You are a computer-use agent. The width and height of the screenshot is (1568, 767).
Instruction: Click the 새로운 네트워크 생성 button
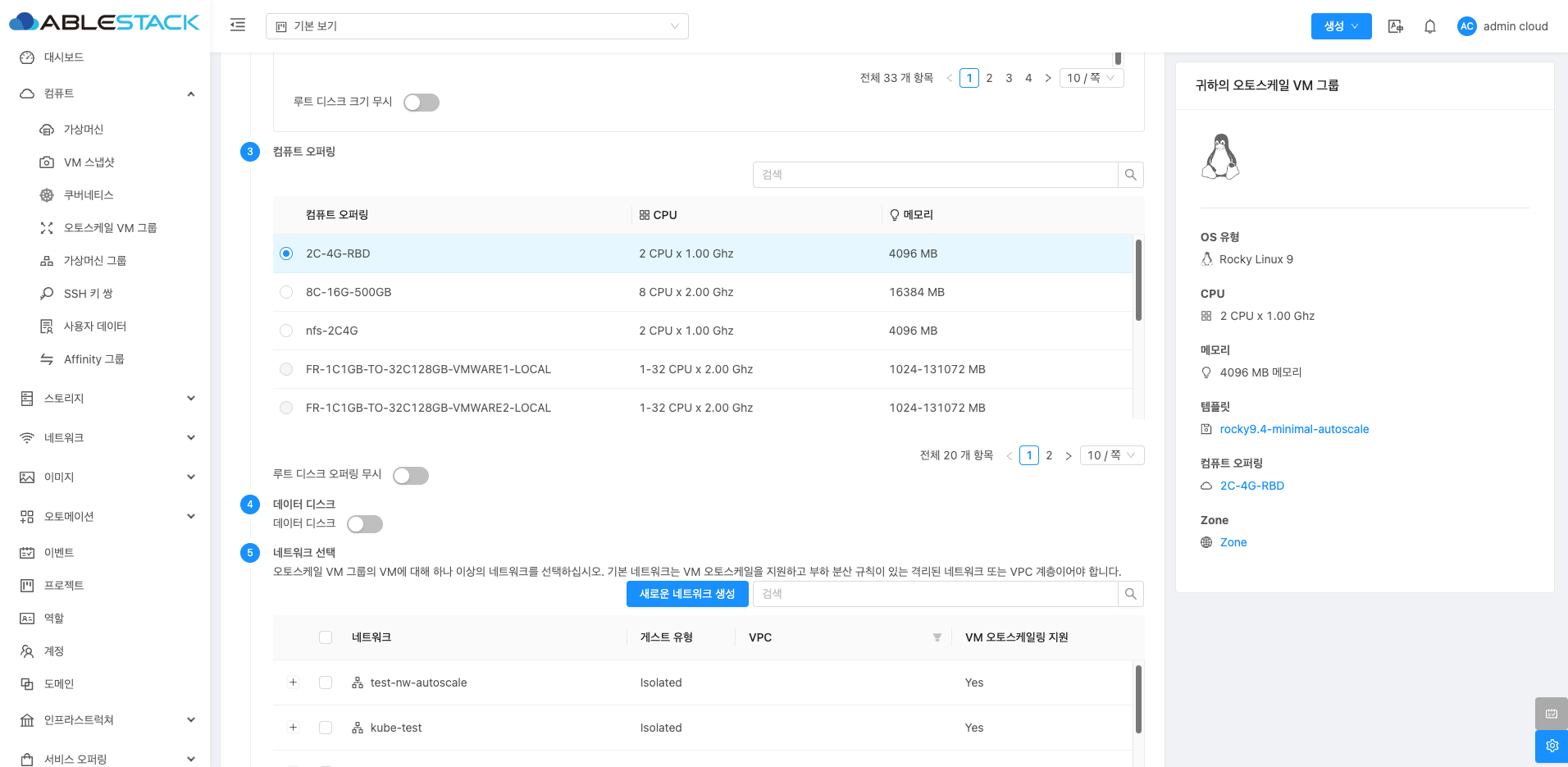687,594
